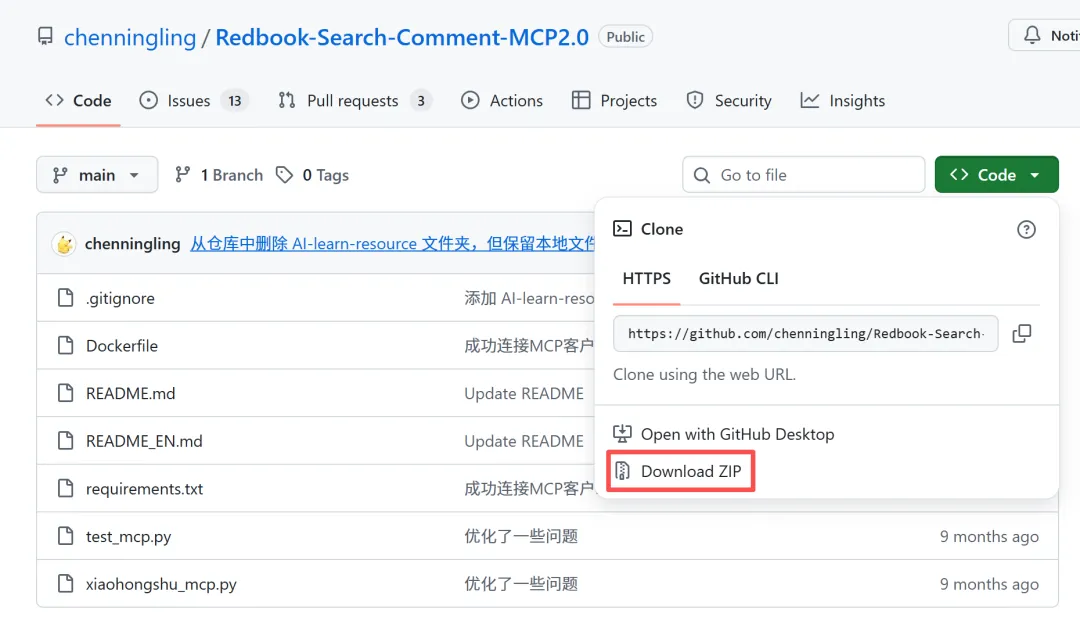This screenshot has width=1080, height=624.
Task: Click the Clone help question mark icon
Action: click(x=1026, y=229)
